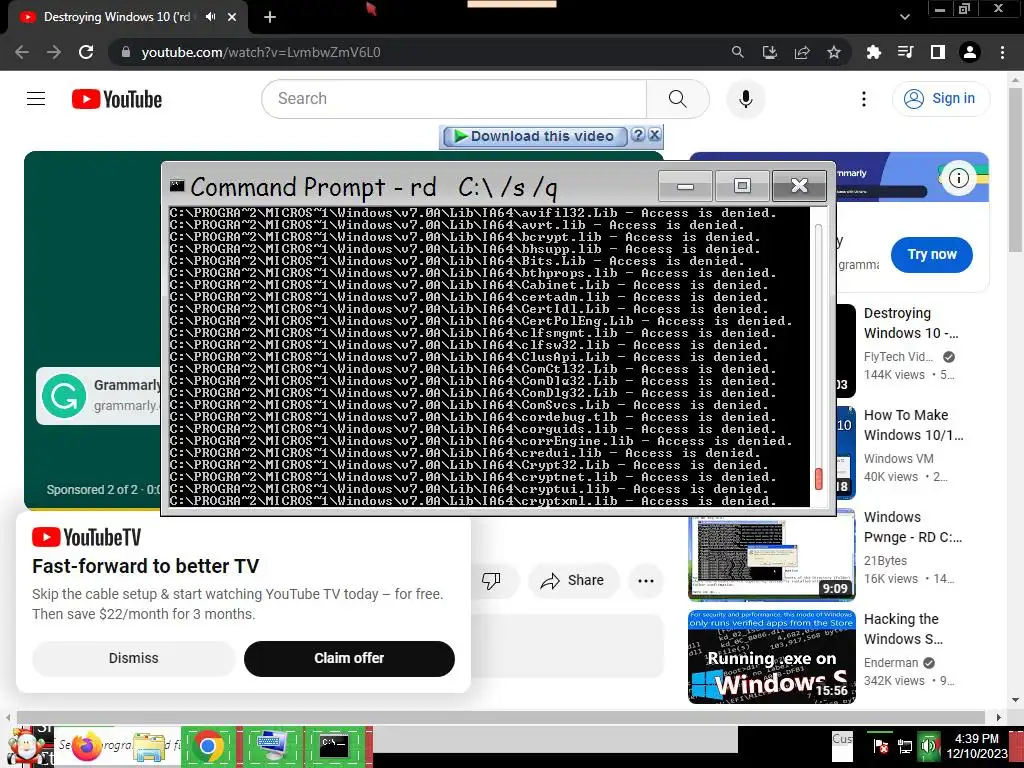Click the FlyTech Vid... channel name
This screenshot has height=768, width=1024.
coord(898,357)
